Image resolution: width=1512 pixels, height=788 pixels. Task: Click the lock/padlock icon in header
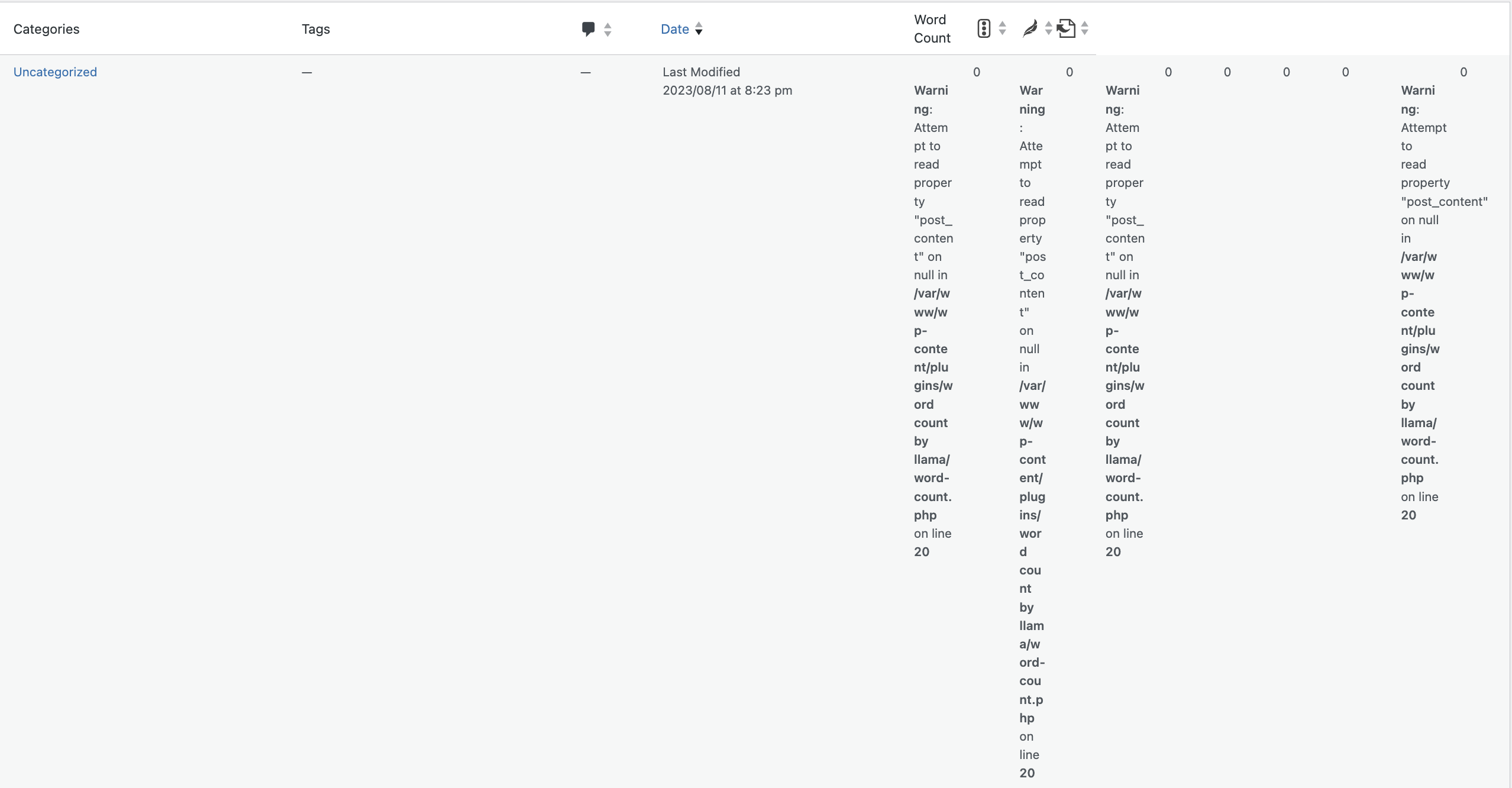(x=985, y=28)
